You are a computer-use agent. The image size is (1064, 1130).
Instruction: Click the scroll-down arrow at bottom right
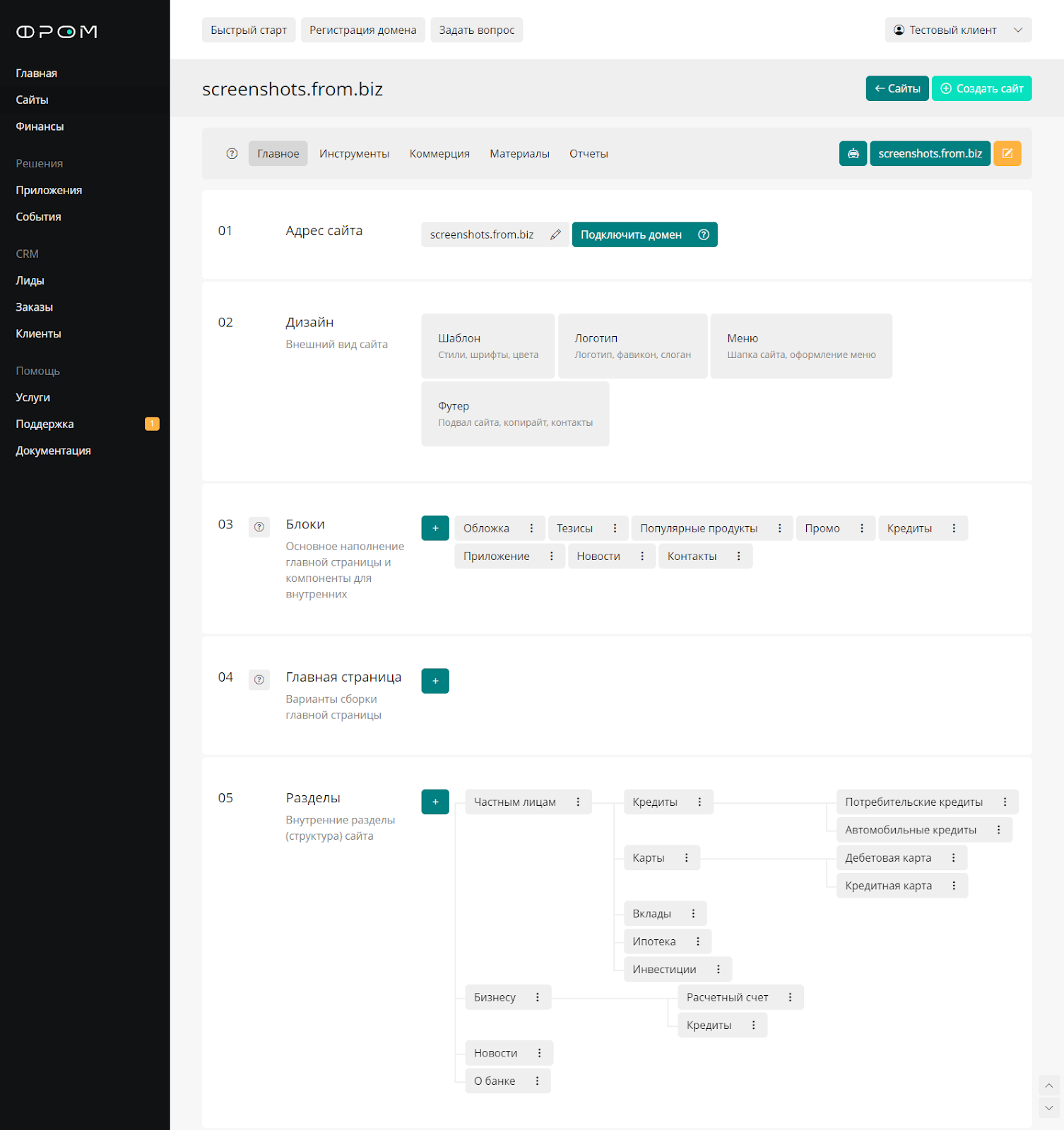pyautogui.click(x=1048, y=1108)
